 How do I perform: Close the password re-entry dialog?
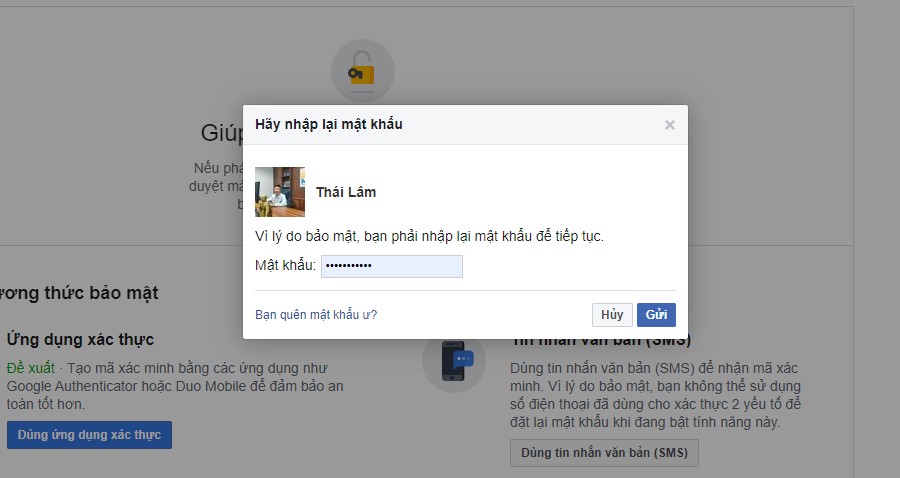669,125
